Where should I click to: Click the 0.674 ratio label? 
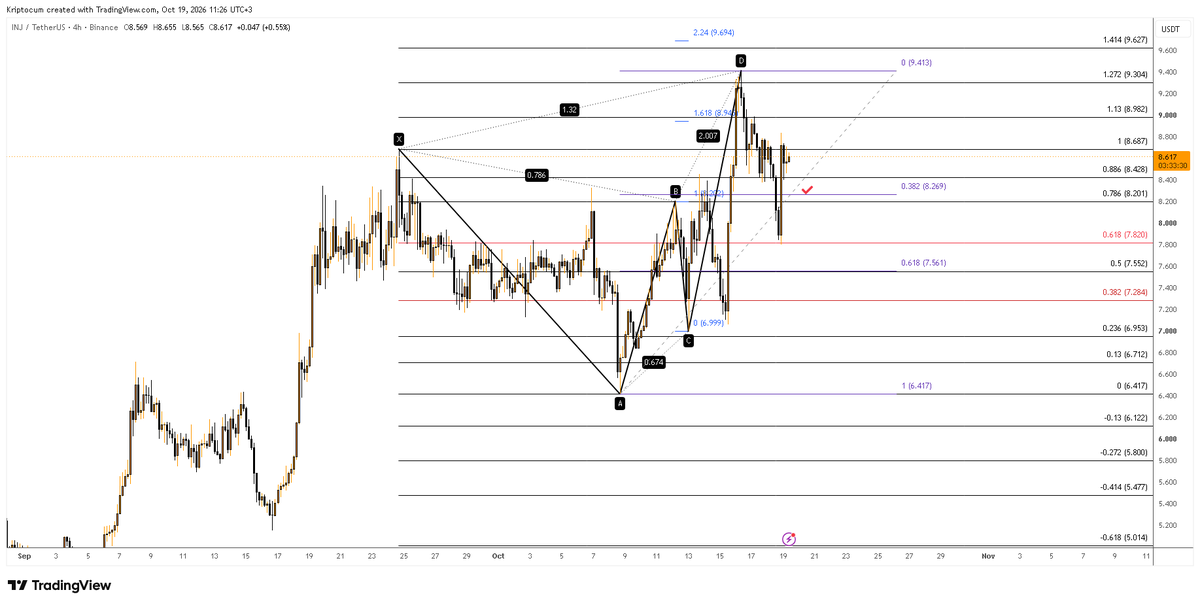pos(654,362)
